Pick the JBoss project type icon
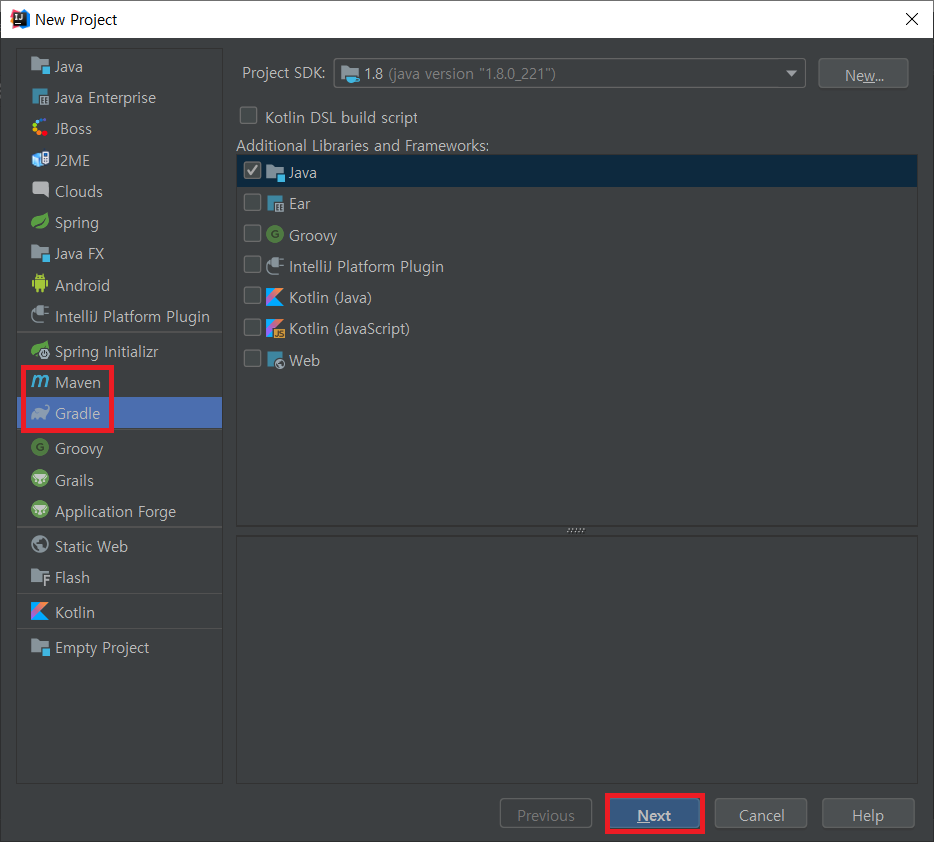Viewport: 934px width, 842px height. pyautogui.click(x=40, y=128)
